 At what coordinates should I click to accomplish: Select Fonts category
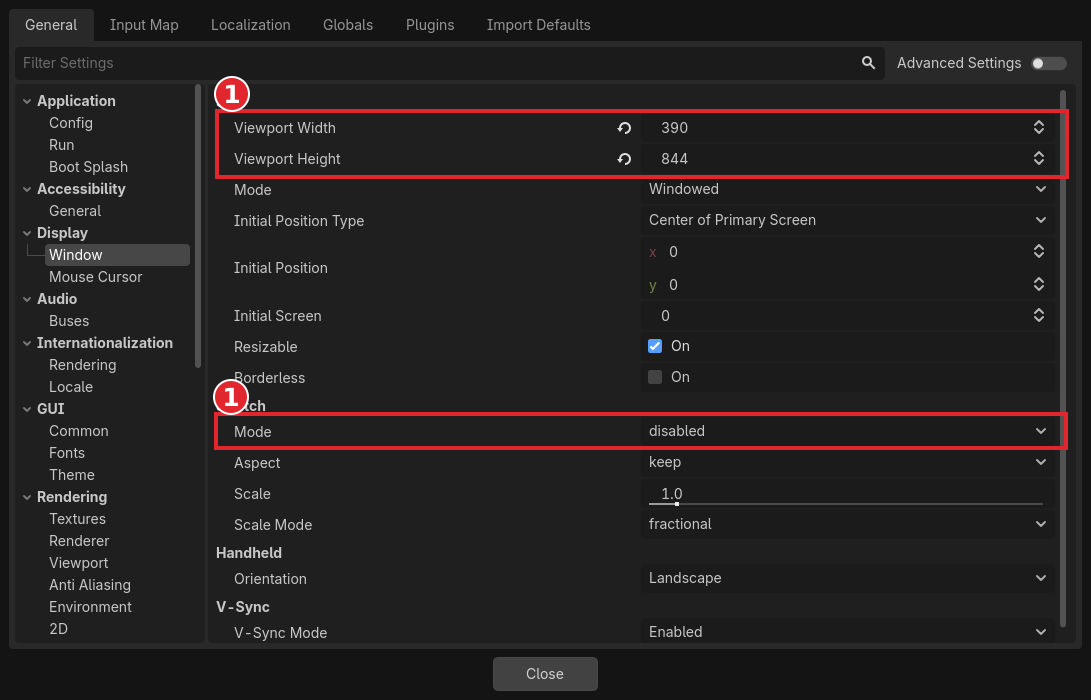[67, 453]
